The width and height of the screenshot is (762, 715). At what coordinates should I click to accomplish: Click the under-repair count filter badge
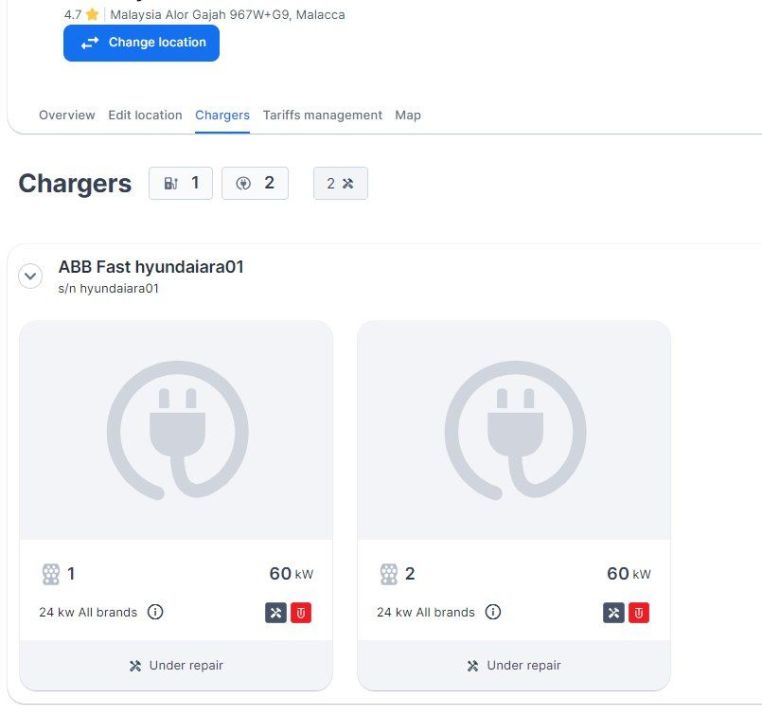pyautogui.click(x=340, y=184)
